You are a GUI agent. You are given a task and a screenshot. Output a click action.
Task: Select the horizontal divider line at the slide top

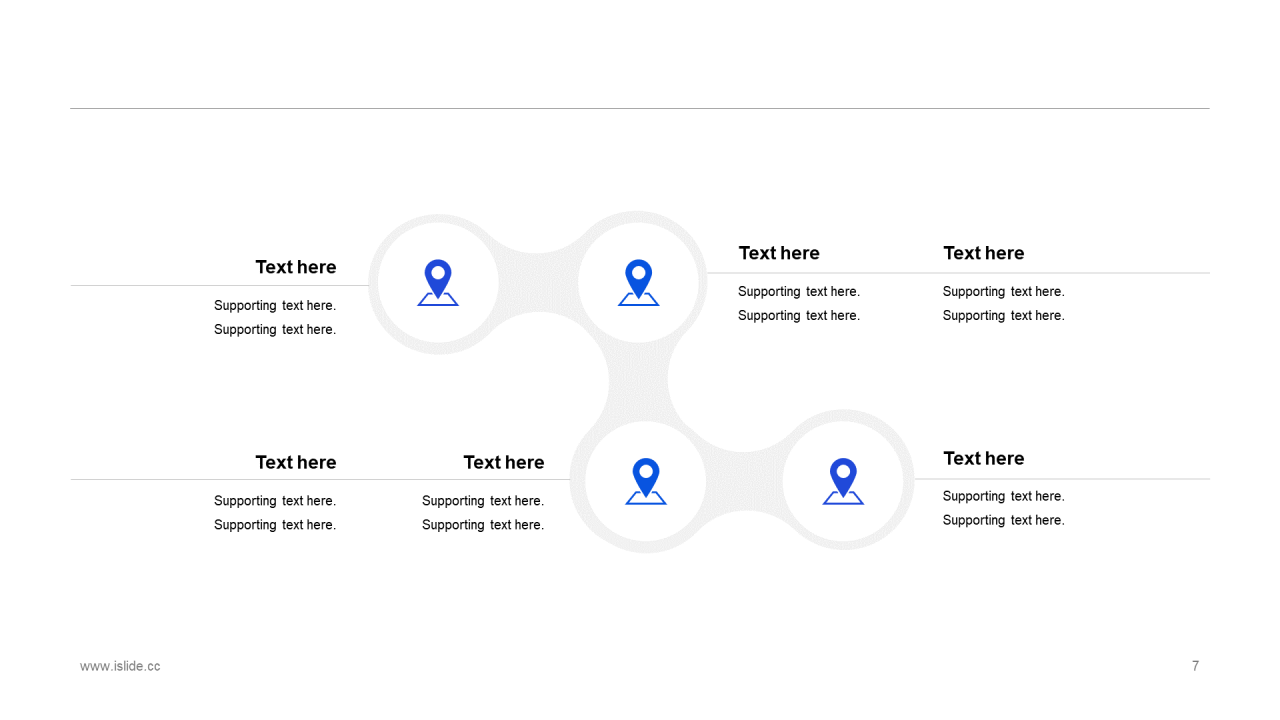pos(640,108)
